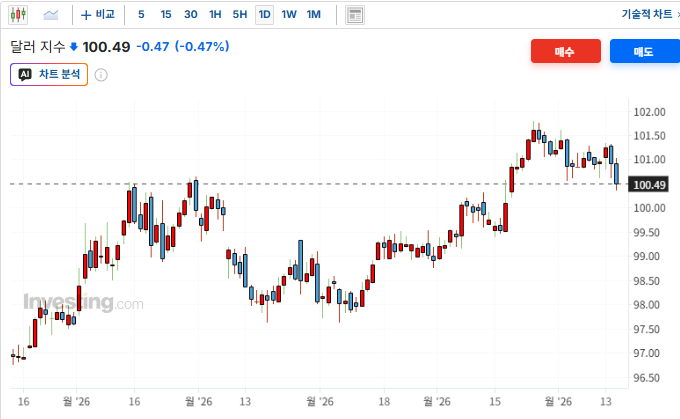Click the 99.00 price axis label
The height and width of the screenshot is (419, 680).
(x=649, y=256)
